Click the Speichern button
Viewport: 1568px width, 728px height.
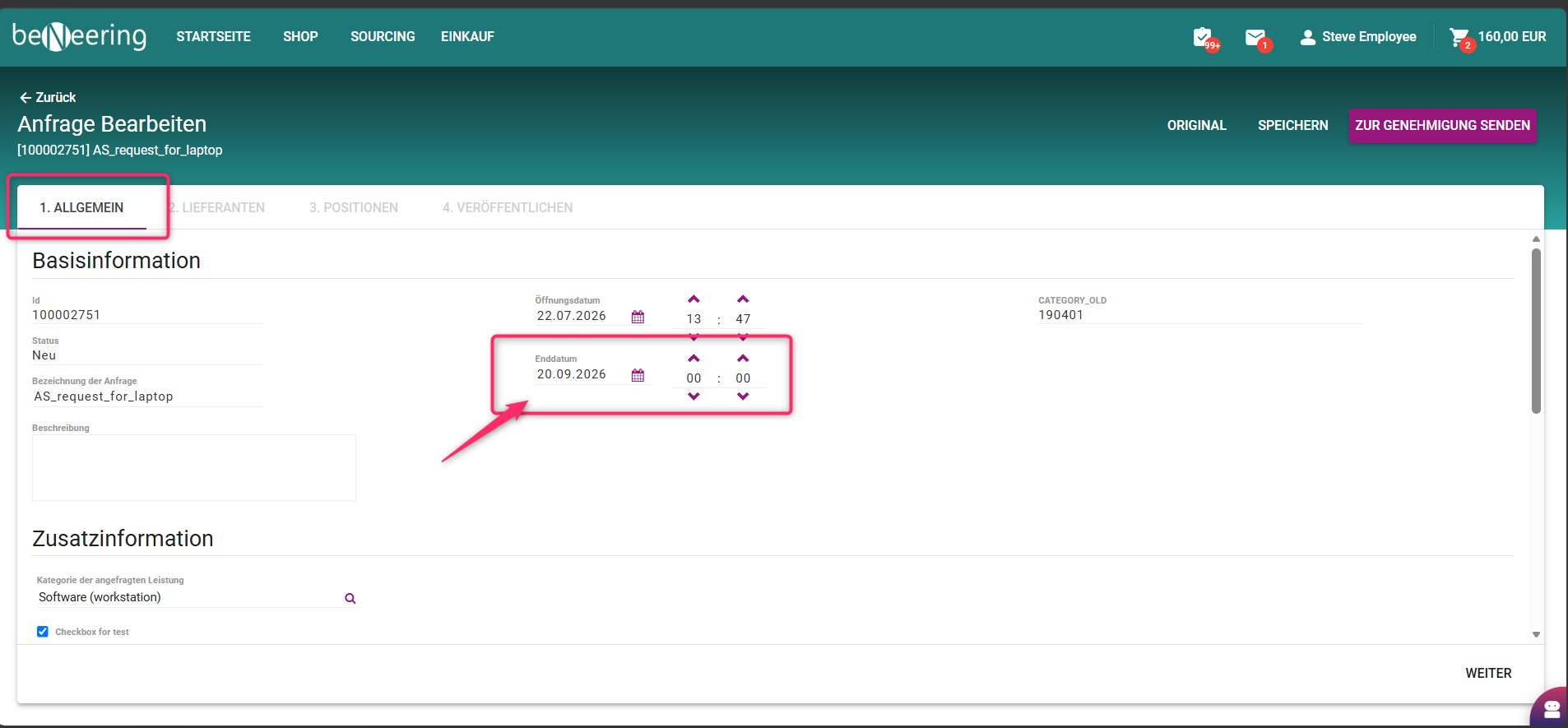(x=1292, y=125)
